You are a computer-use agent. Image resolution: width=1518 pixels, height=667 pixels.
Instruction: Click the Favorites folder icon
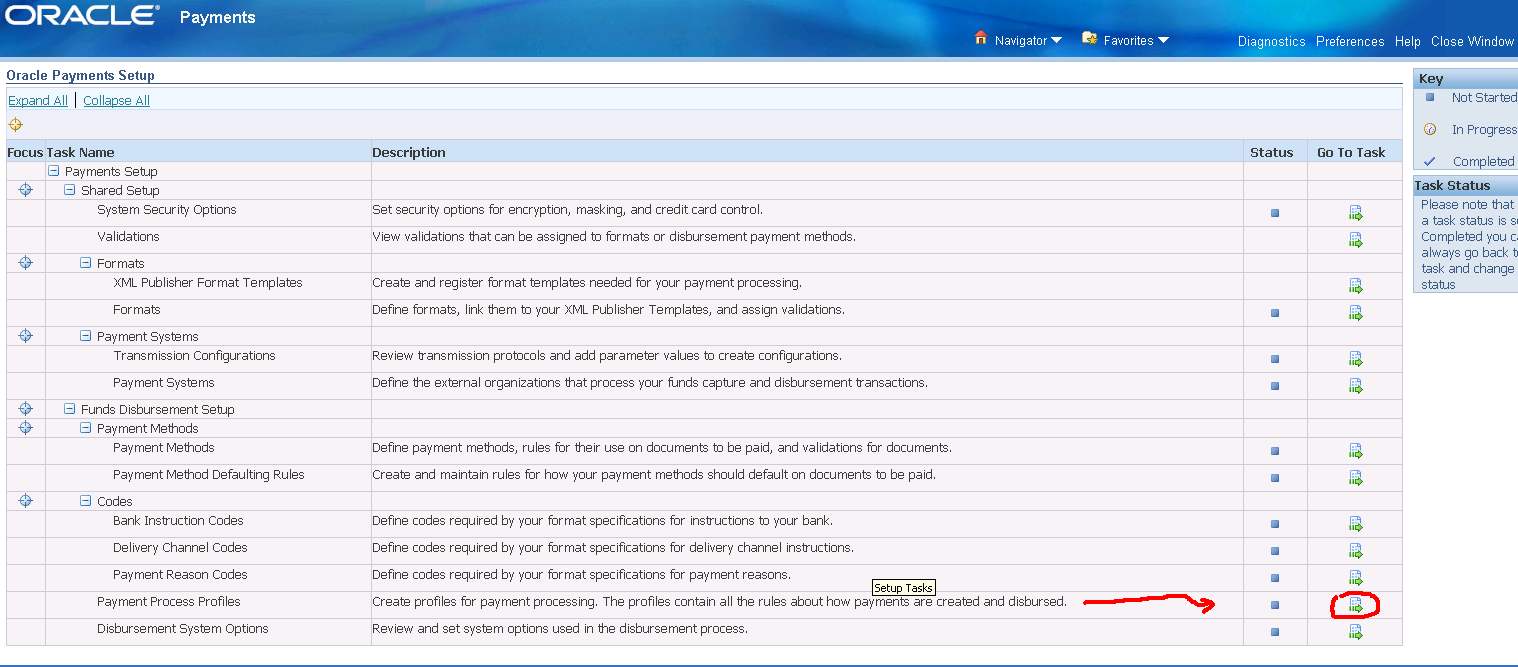pos(1090,38)
